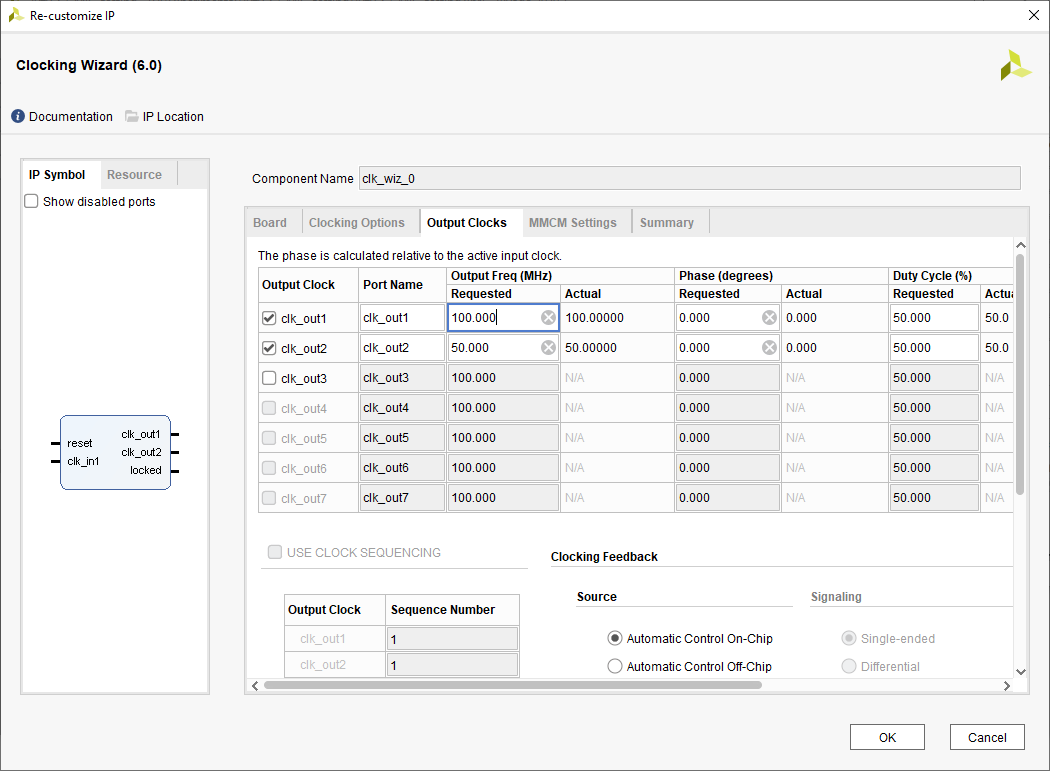Viewport: 1050px width, 771px height.
Task: Clear clk_out1 requested phase value
Action: [769, 318]
